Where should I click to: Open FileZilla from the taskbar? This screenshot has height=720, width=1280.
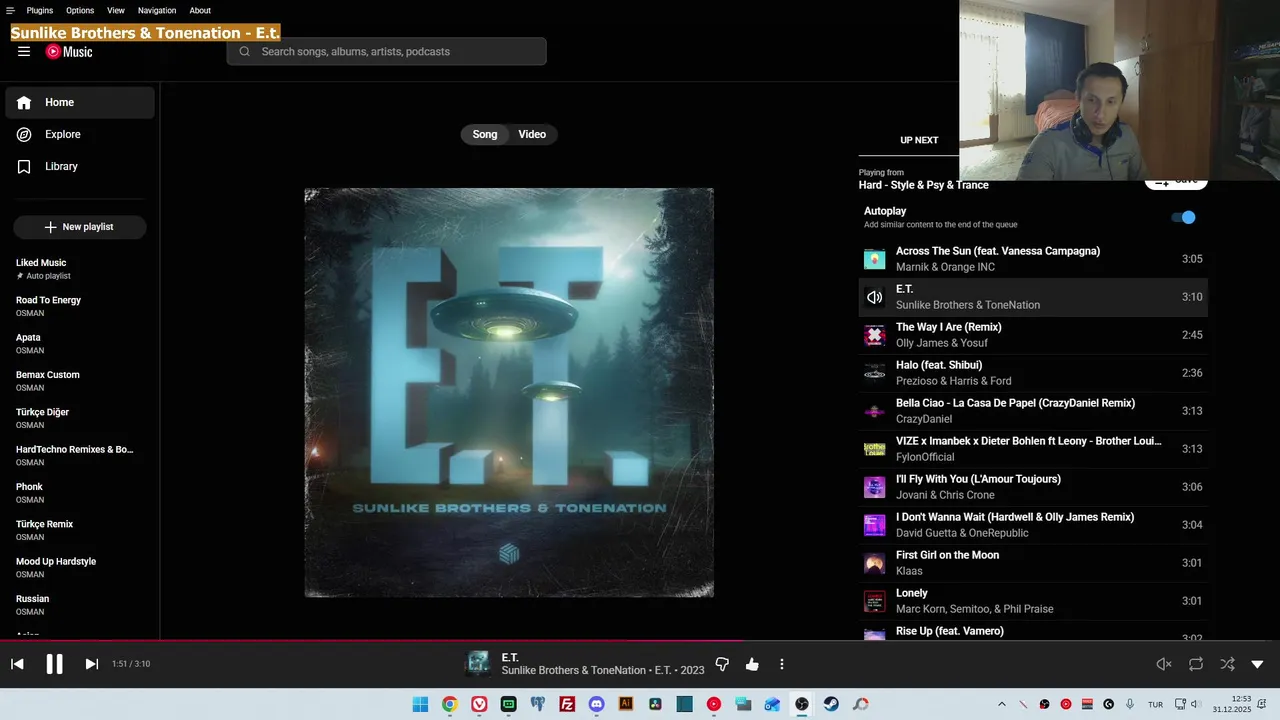(x=567, y=704)
